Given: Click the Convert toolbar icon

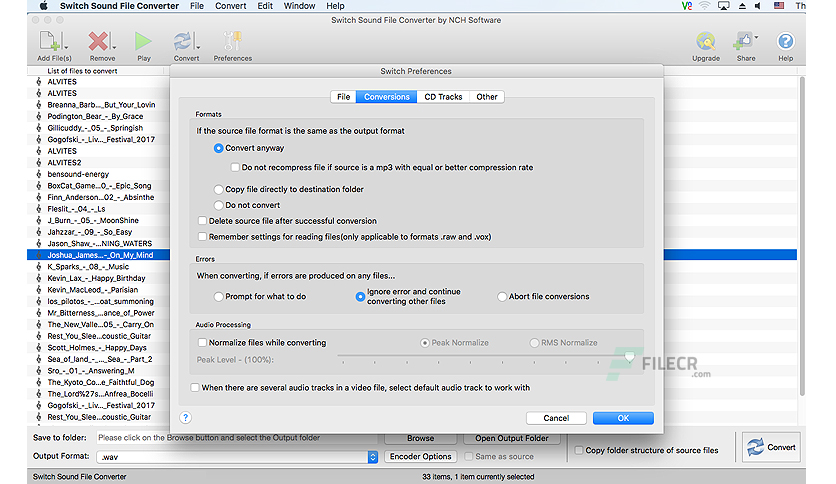Looking at the screenshot, I should 183,41.
